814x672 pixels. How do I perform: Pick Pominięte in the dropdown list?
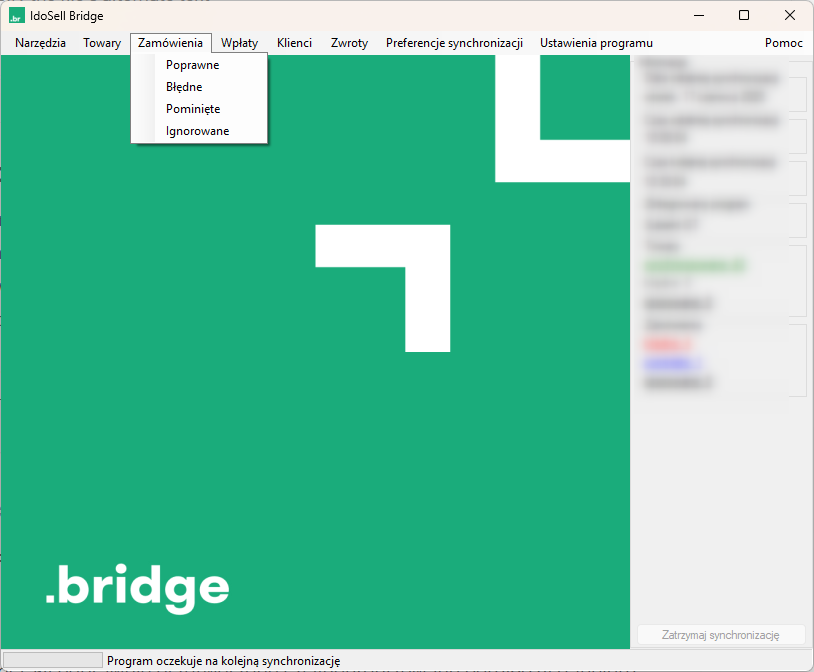click(x=199, y=109)
